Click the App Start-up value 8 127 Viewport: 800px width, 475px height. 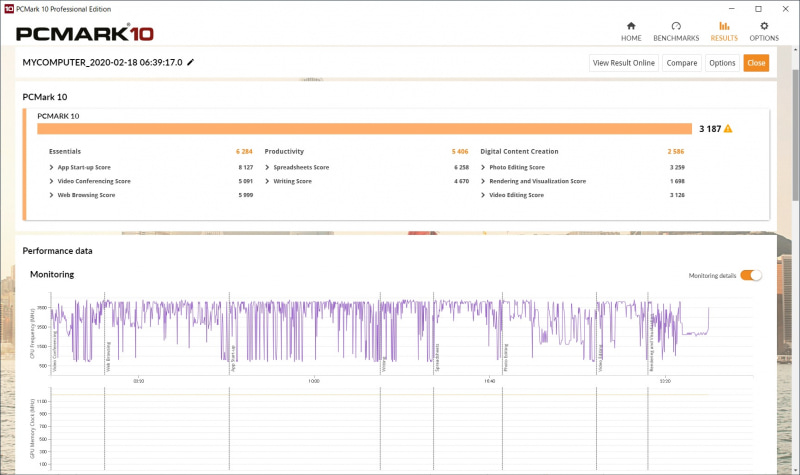tap(245, 167)
